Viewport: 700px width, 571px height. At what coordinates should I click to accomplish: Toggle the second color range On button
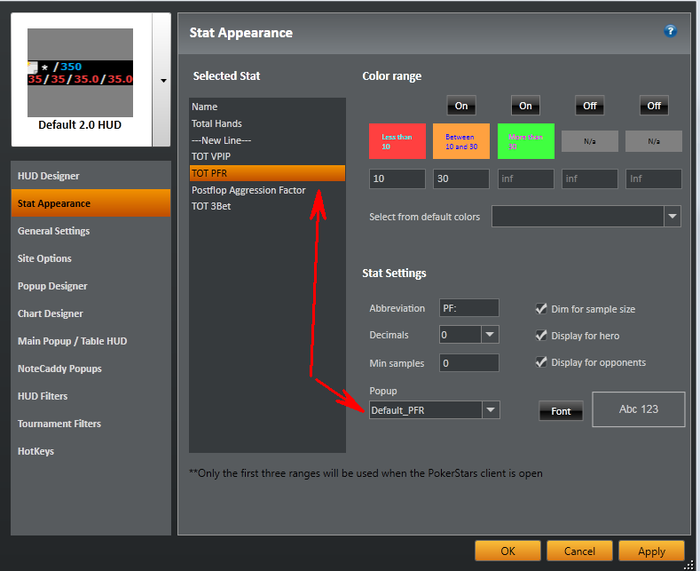(525, 106)
